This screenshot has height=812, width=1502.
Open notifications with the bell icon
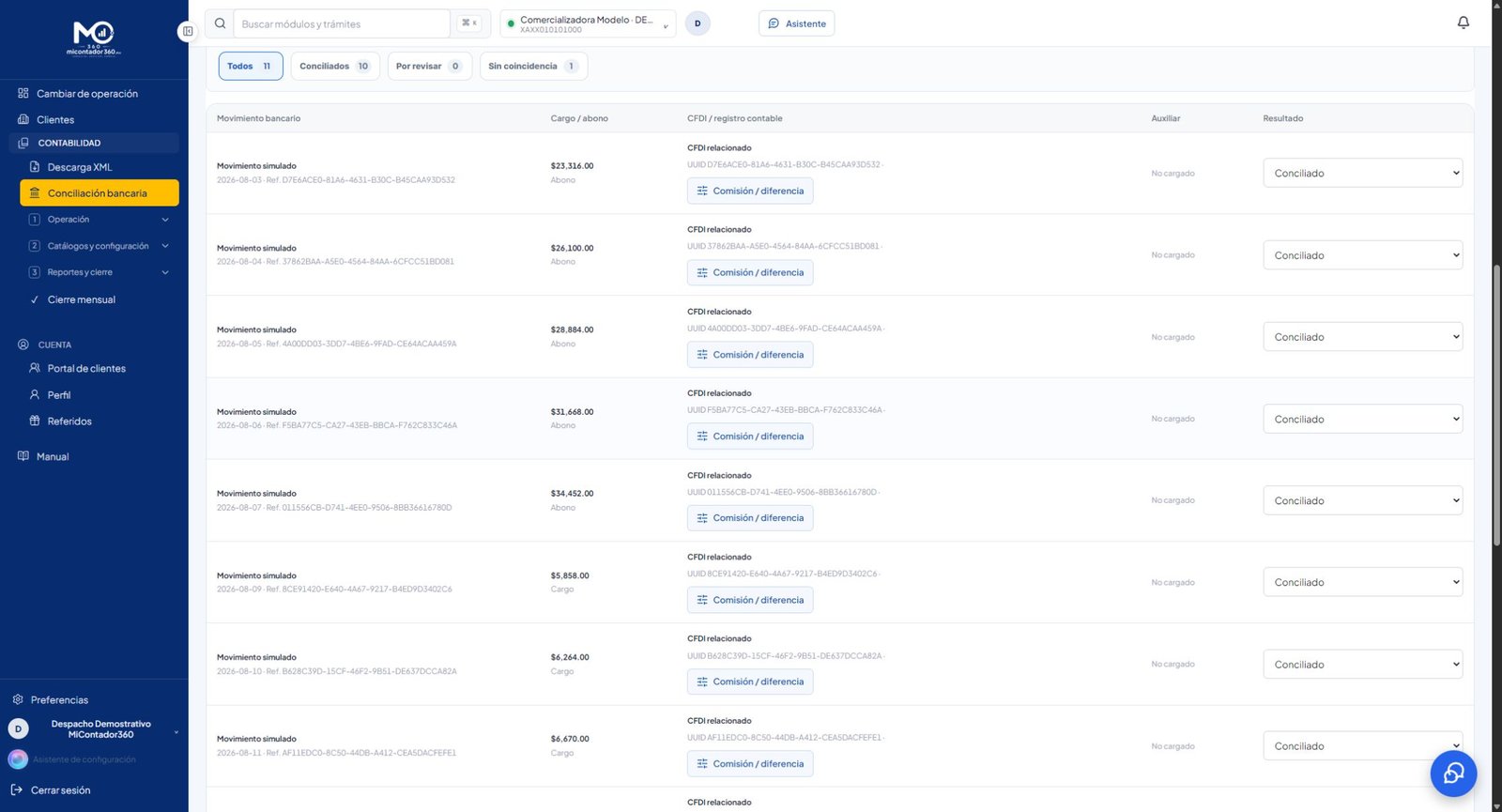point(1463,23)
